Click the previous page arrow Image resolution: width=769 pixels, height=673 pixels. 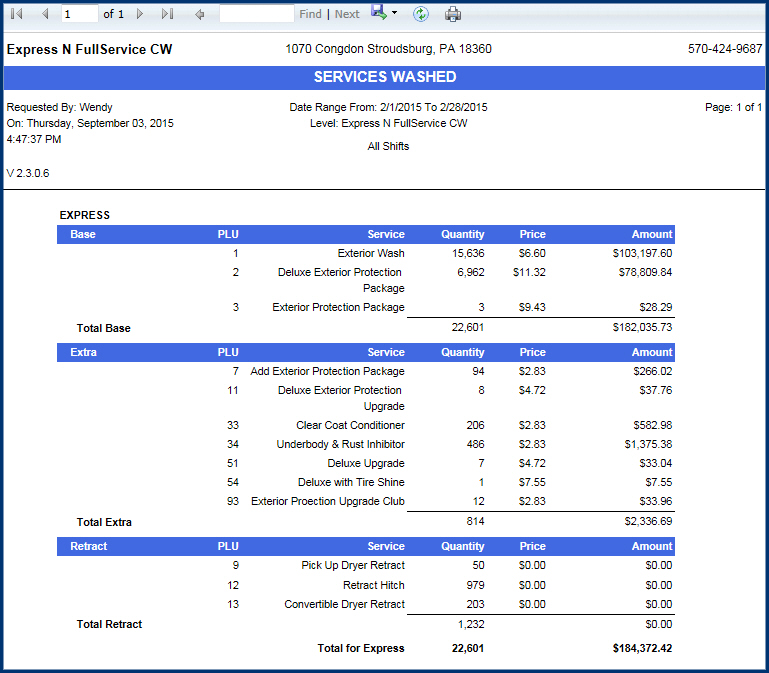pos(45,14)
